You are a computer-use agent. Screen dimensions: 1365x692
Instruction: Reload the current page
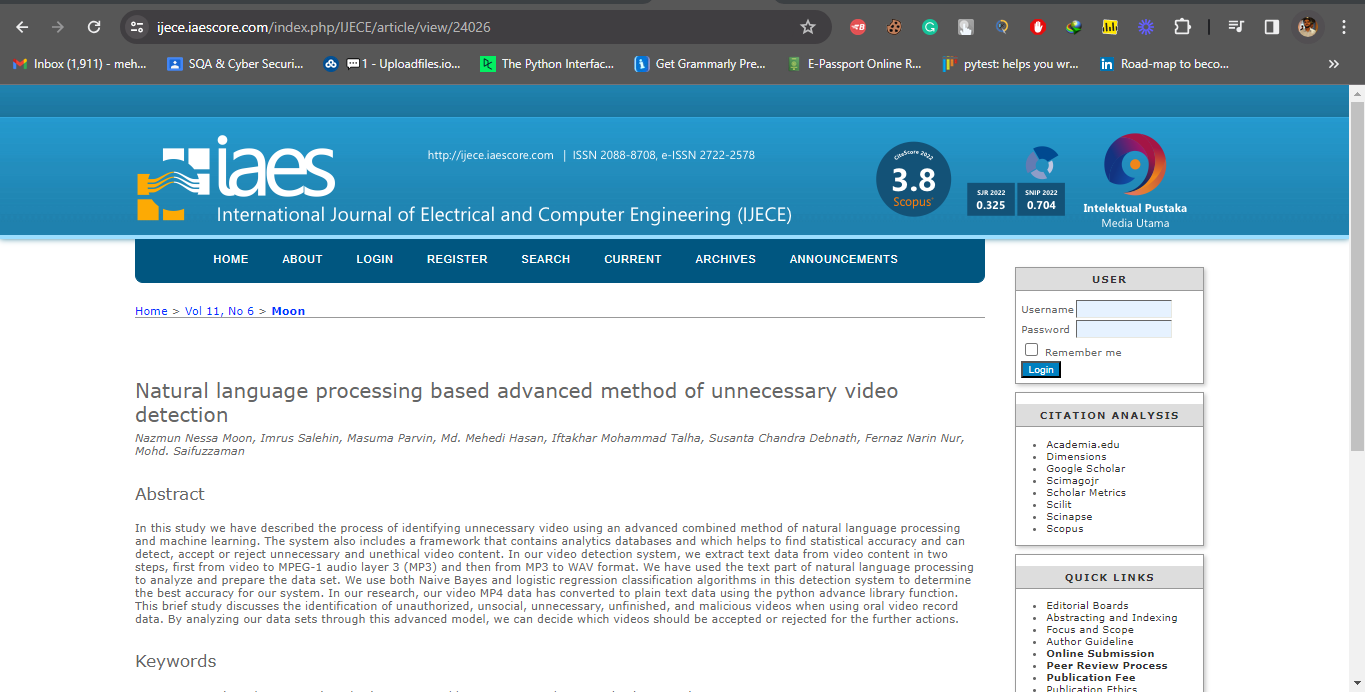click(94, 27)
